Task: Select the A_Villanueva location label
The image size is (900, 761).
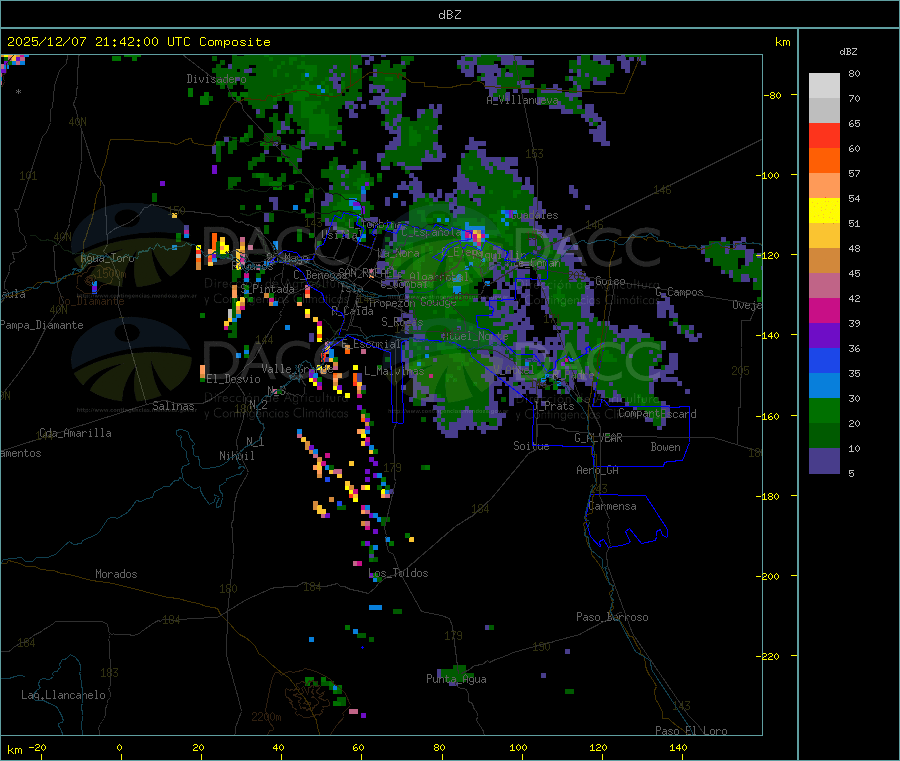Action: [522, 100]
